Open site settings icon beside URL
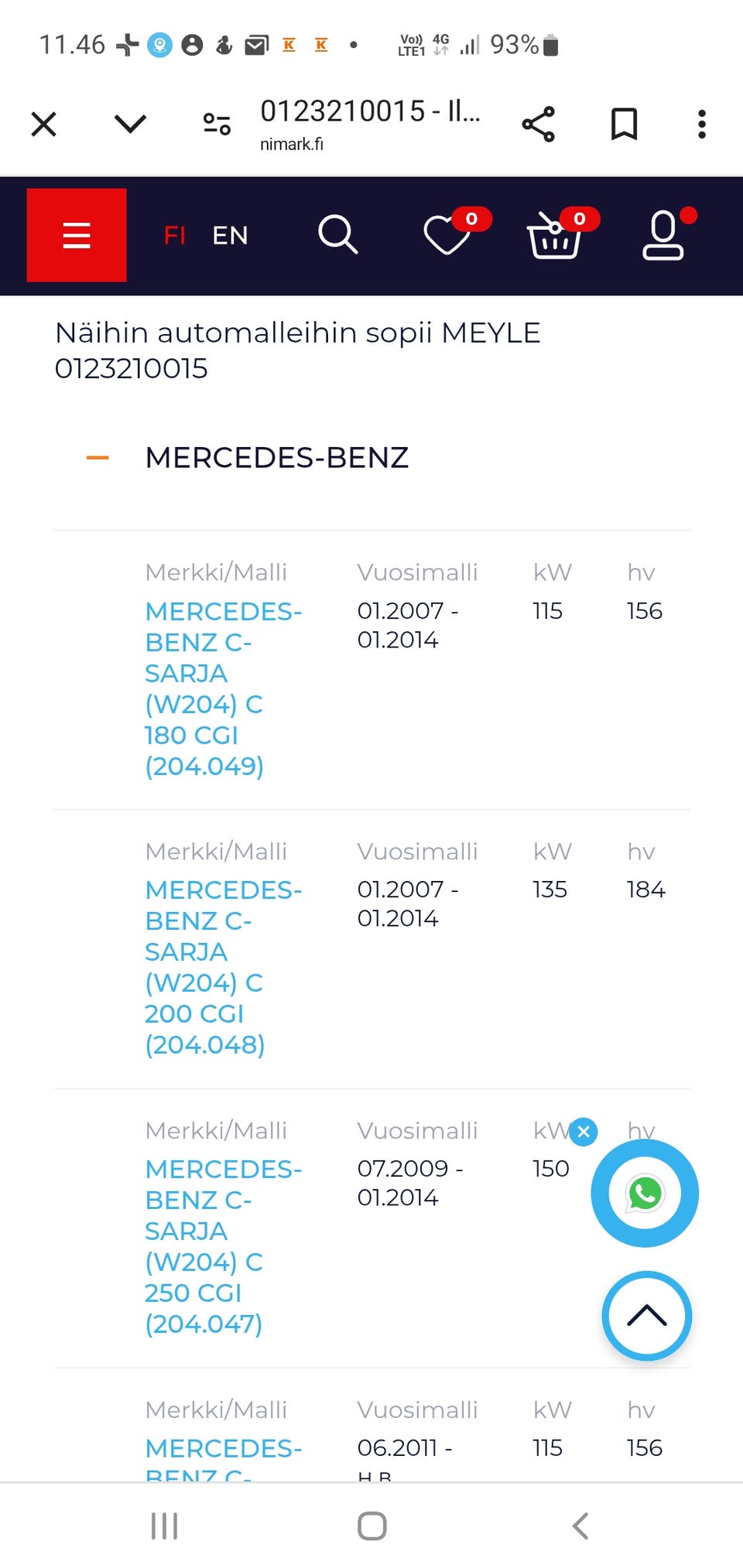This screenshot has width=743, height=1568. coord(217,124)
